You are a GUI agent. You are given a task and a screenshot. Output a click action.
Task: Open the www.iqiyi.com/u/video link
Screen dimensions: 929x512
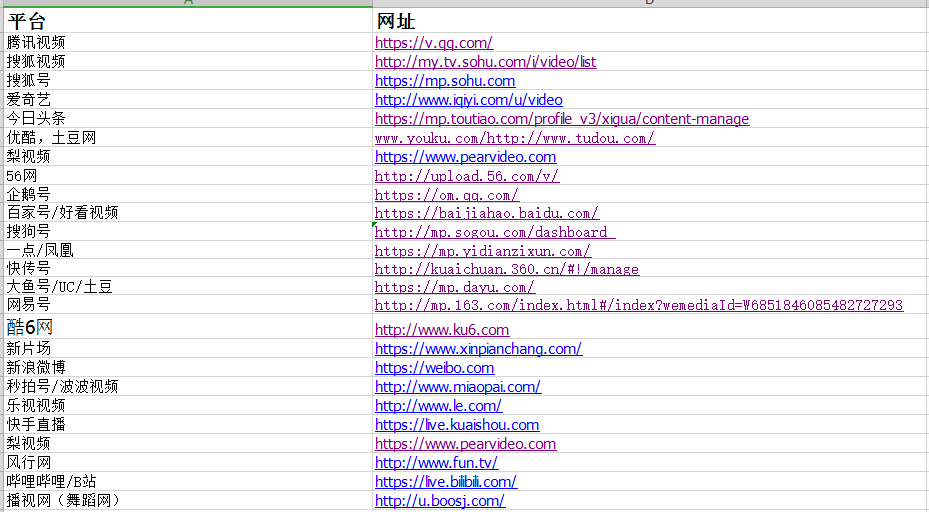(469, 100)
